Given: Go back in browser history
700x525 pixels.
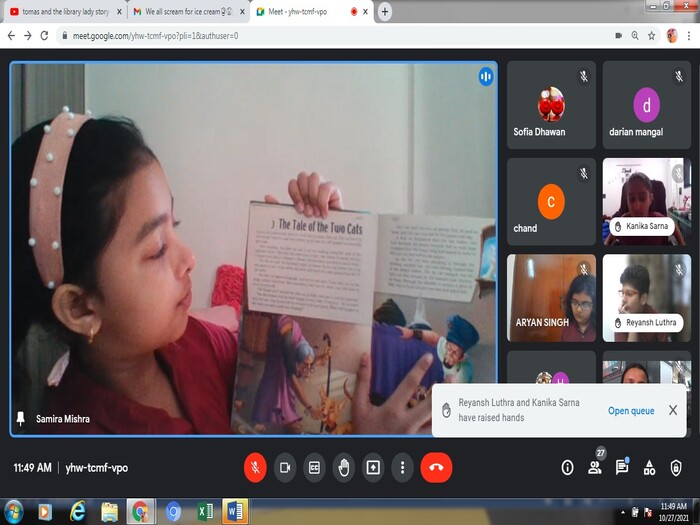Looking at the screenshot, I should (11, 36).
